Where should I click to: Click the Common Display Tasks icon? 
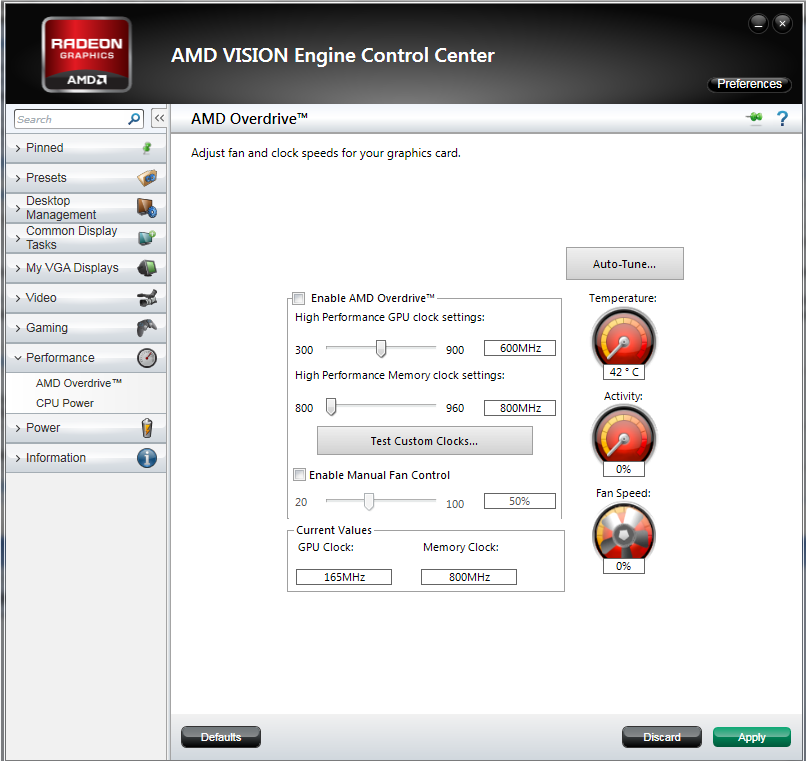[147, 238]
